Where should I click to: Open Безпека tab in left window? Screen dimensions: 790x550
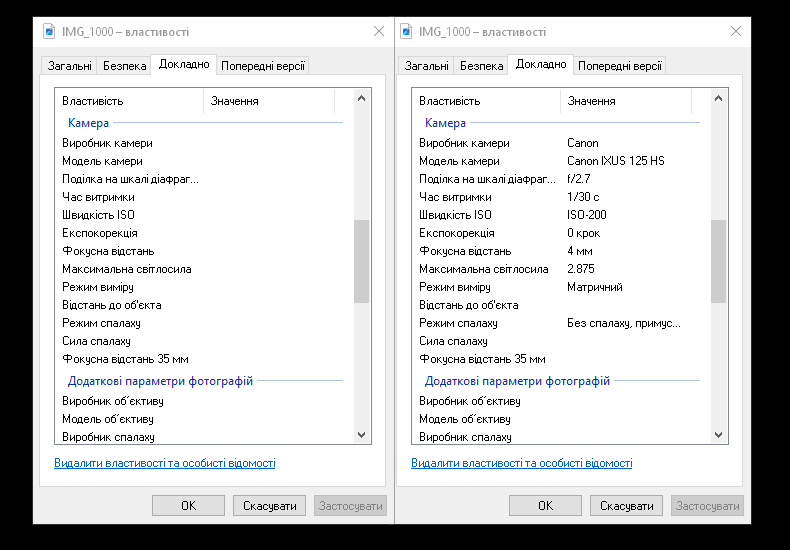[x=124, y=65]
